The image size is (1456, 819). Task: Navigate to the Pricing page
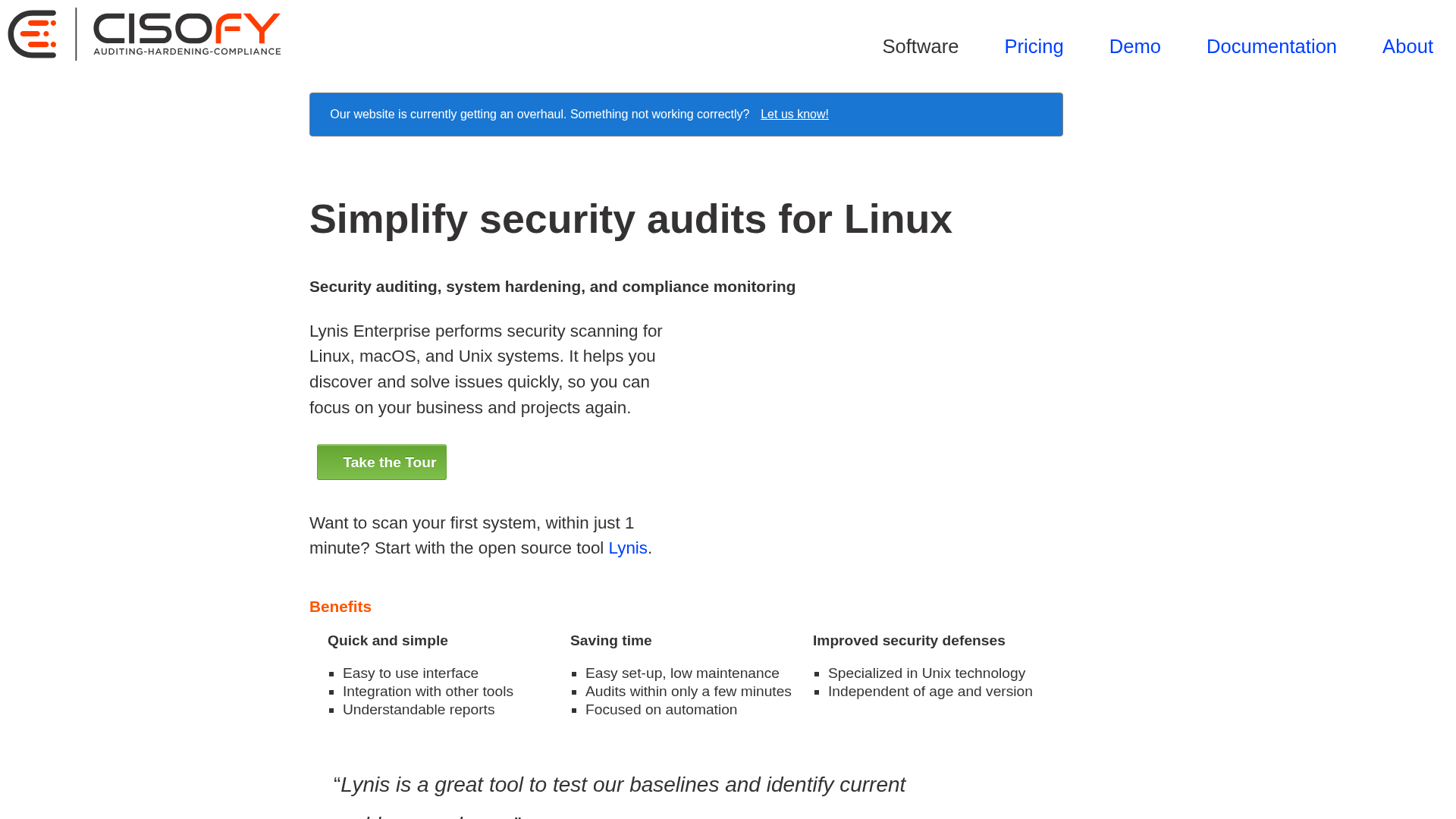[1034, 46]
